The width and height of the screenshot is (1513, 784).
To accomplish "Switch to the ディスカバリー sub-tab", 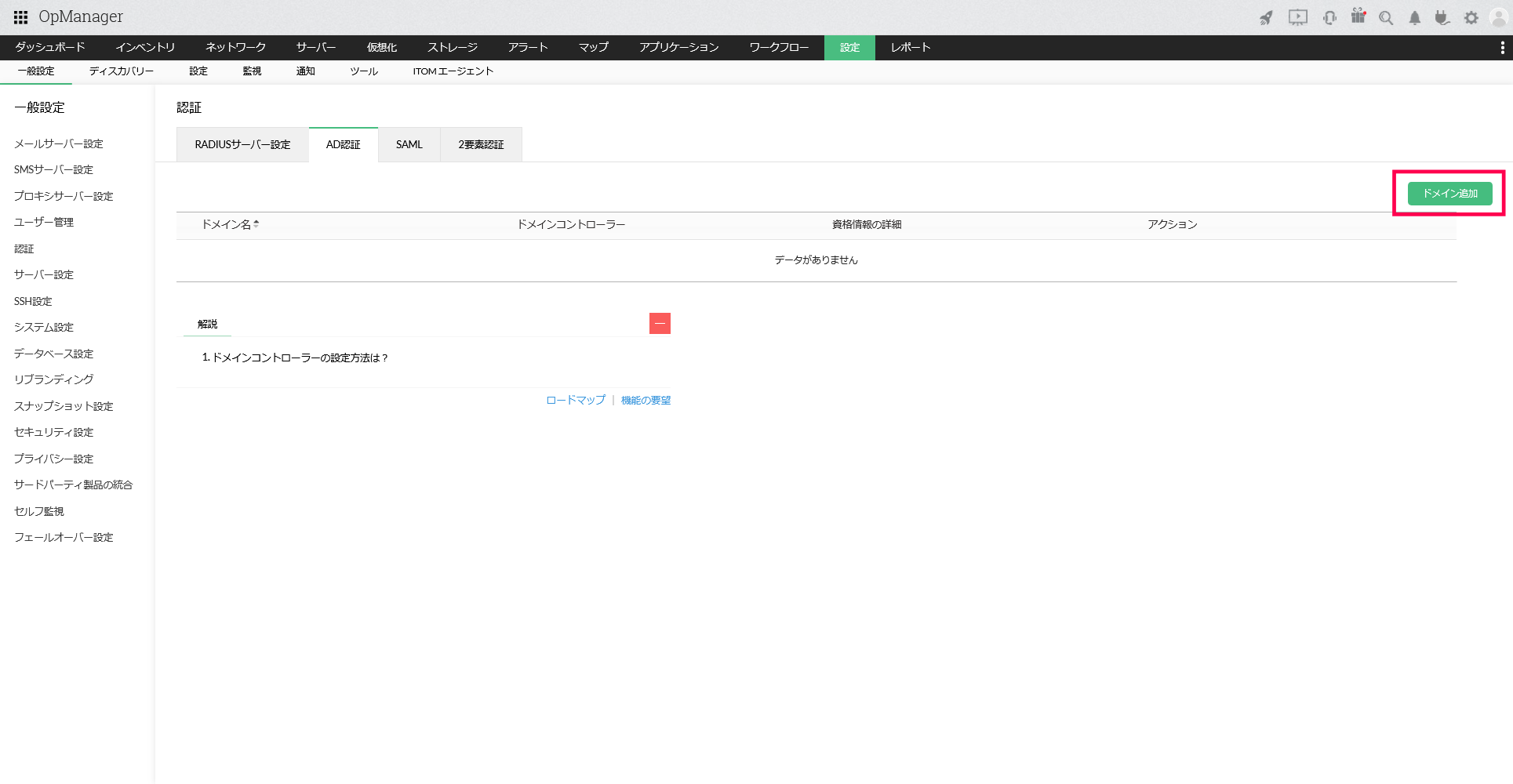I will coord(122,71).
